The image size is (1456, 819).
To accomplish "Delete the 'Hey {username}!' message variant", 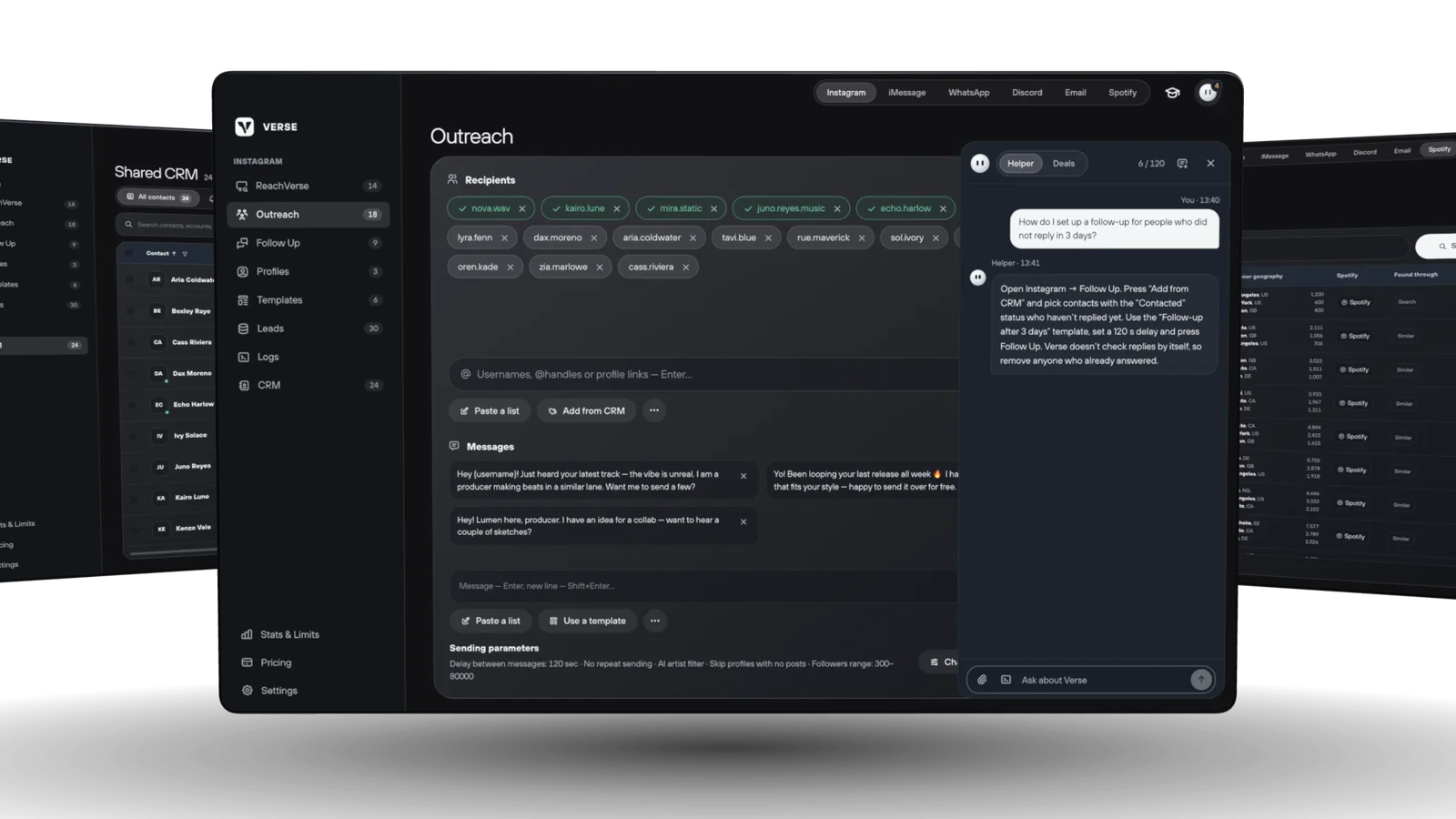I will pos(743,476).
